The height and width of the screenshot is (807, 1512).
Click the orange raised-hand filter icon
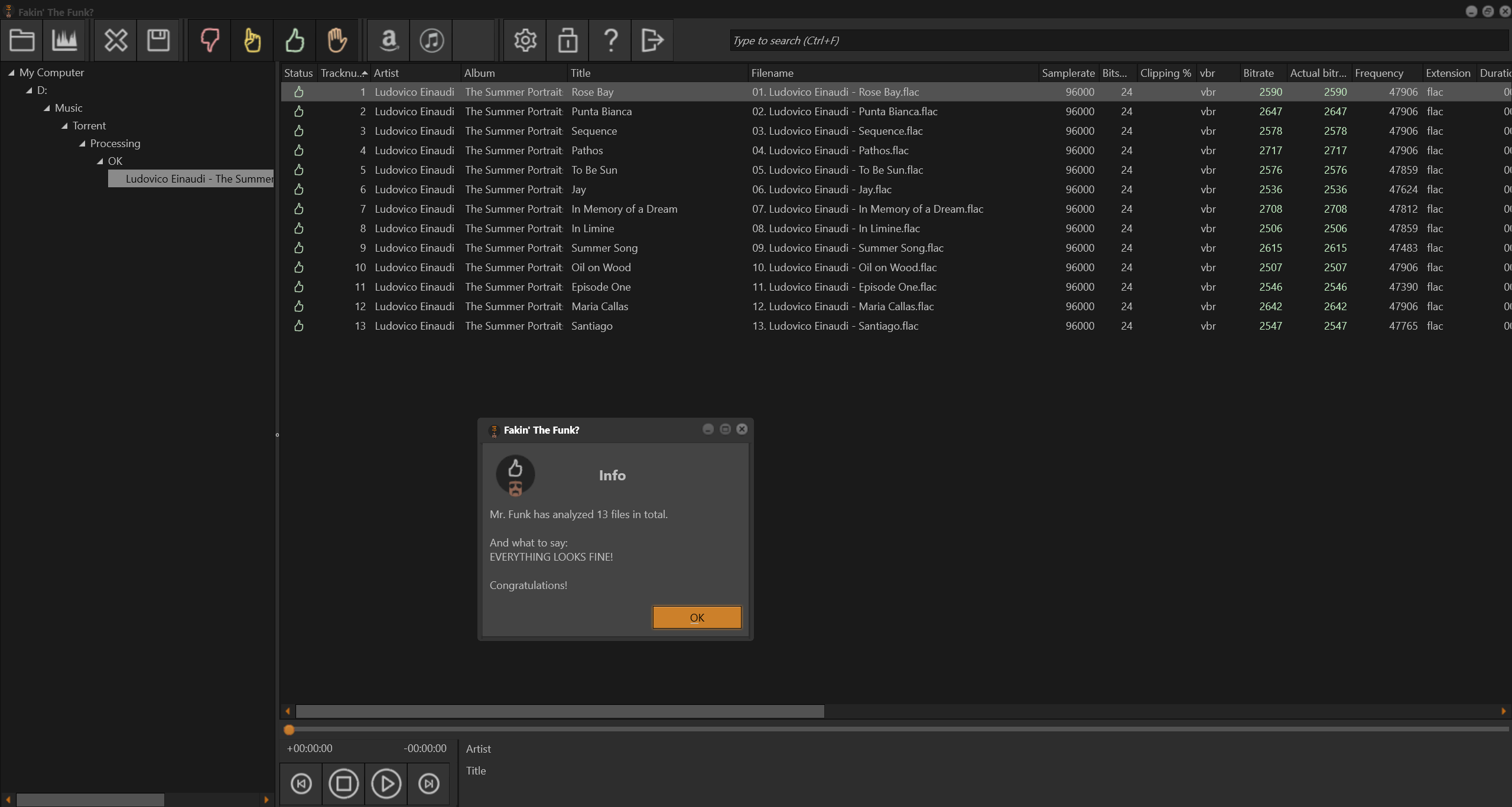[x=337, y=40]
